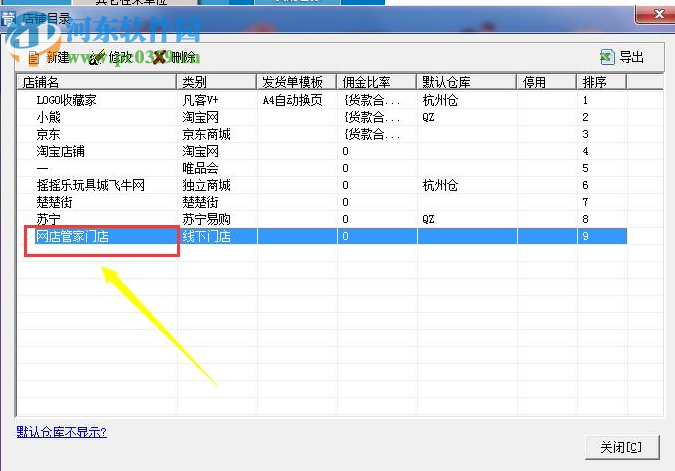The height and width of the screenshot is (471, 675).
Task: Click the 新建 (New) toolbar button
Action: point(49,57)
